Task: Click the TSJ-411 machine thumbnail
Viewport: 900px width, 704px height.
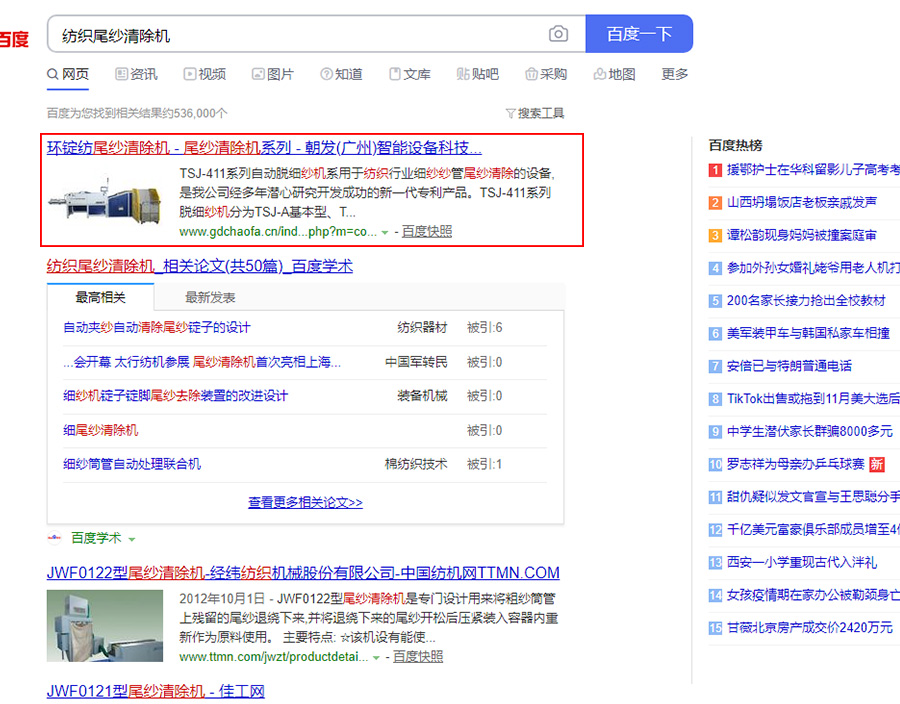Action: click(x=105, y=201)
